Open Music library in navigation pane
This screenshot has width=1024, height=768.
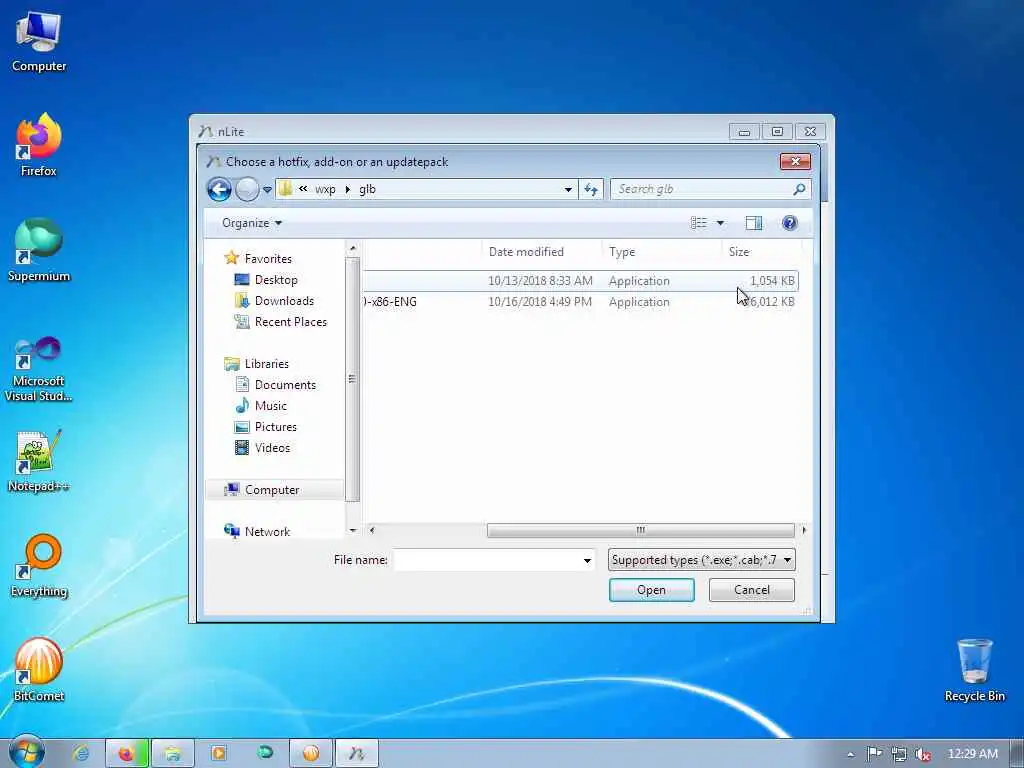(270, 406)
